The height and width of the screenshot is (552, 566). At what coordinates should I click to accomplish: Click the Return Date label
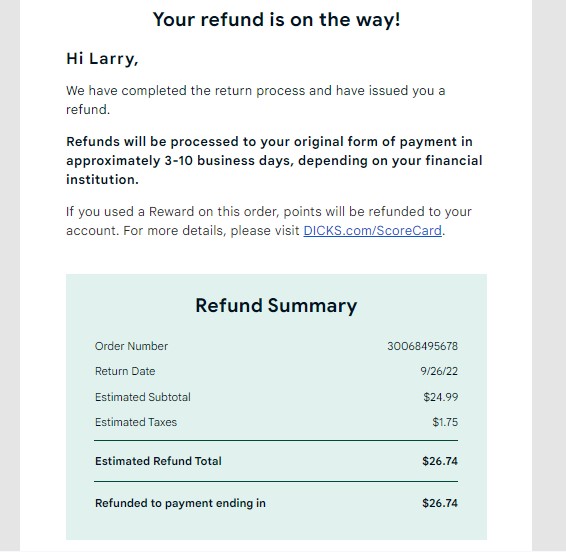tap(125, 371)
